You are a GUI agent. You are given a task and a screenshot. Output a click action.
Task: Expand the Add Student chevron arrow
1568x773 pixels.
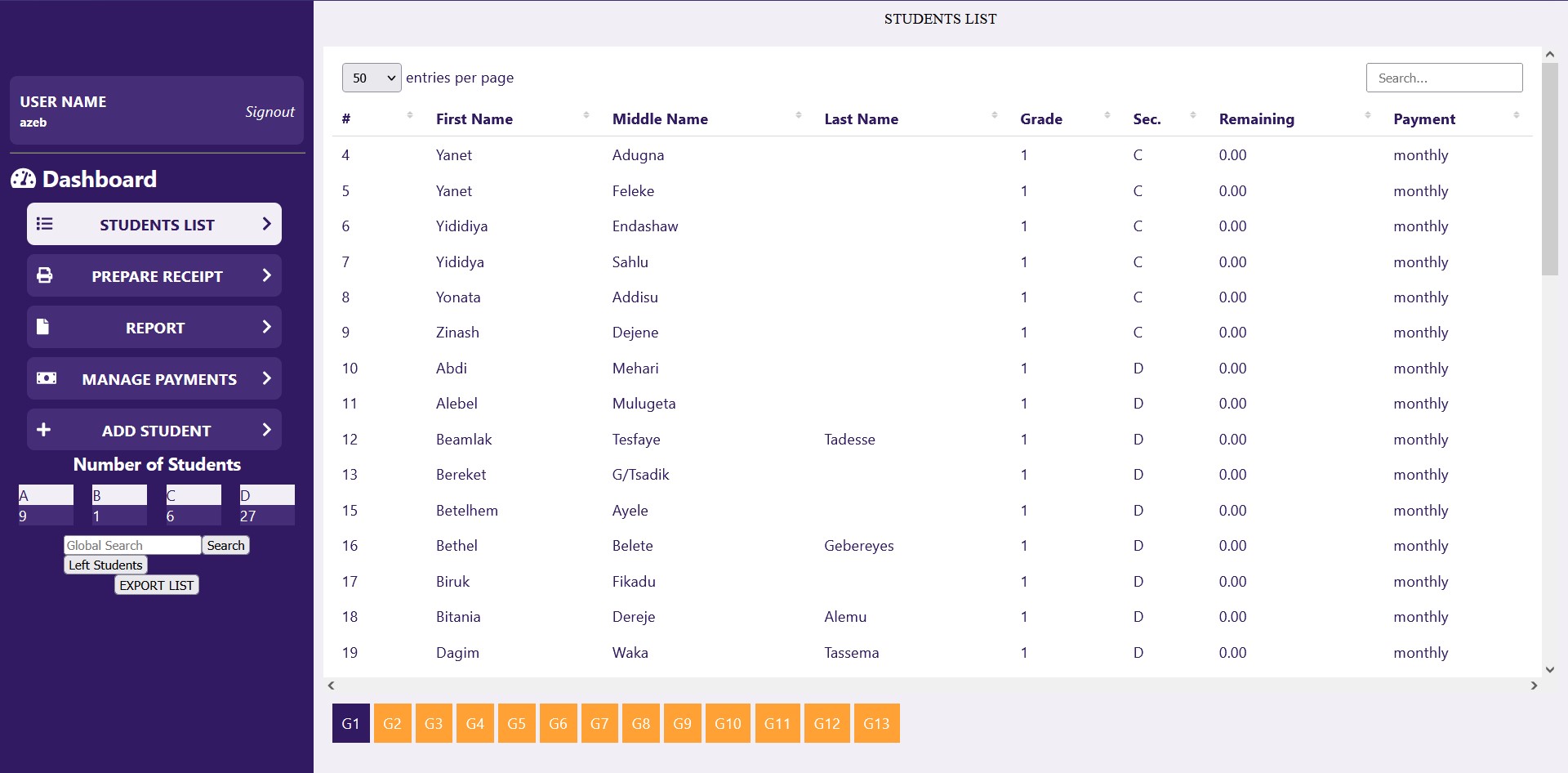pos(266,430)
